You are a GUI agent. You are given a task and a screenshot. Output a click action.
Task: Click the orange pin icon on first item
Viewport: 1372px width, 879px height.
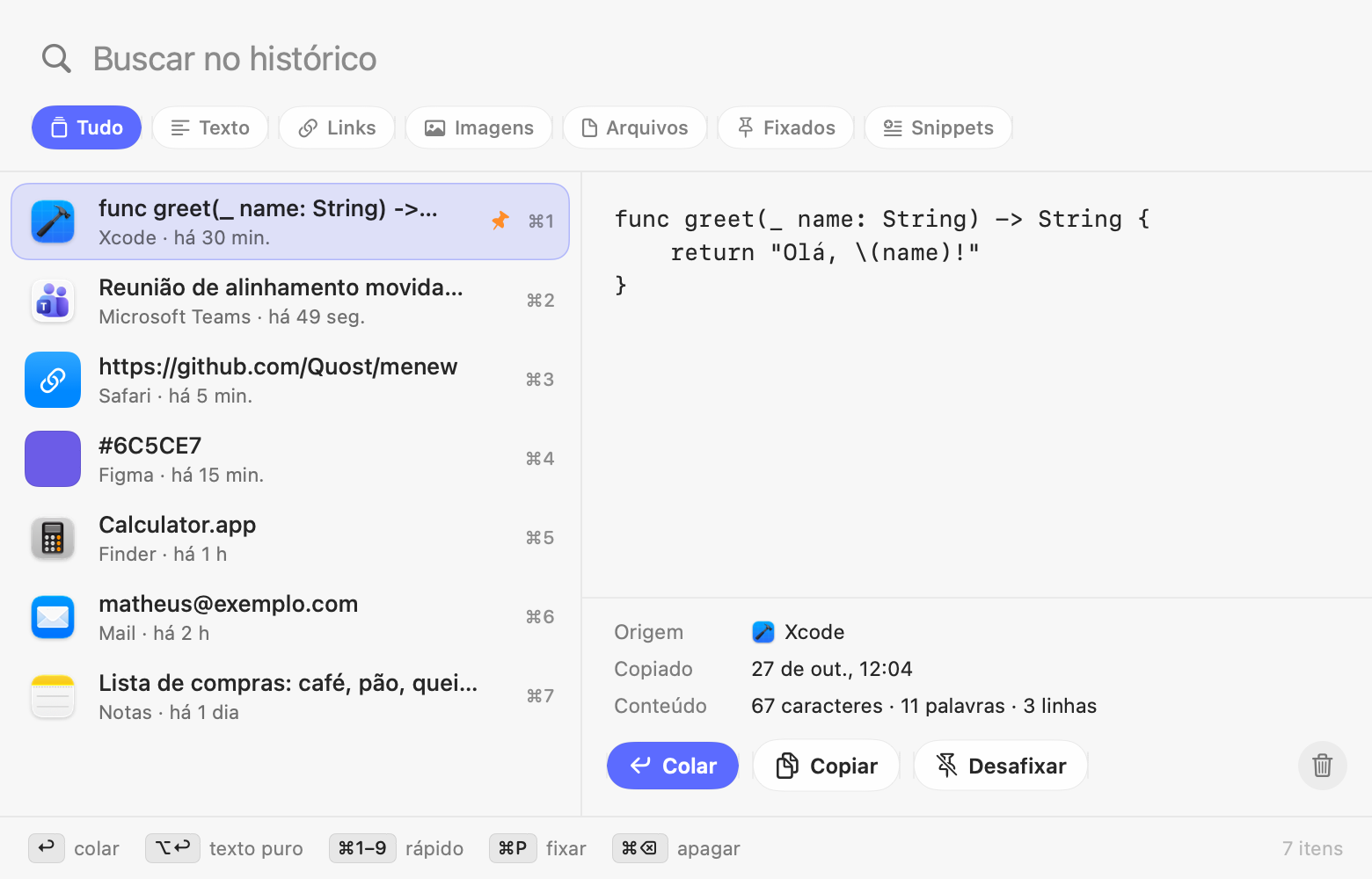point(500,221)
